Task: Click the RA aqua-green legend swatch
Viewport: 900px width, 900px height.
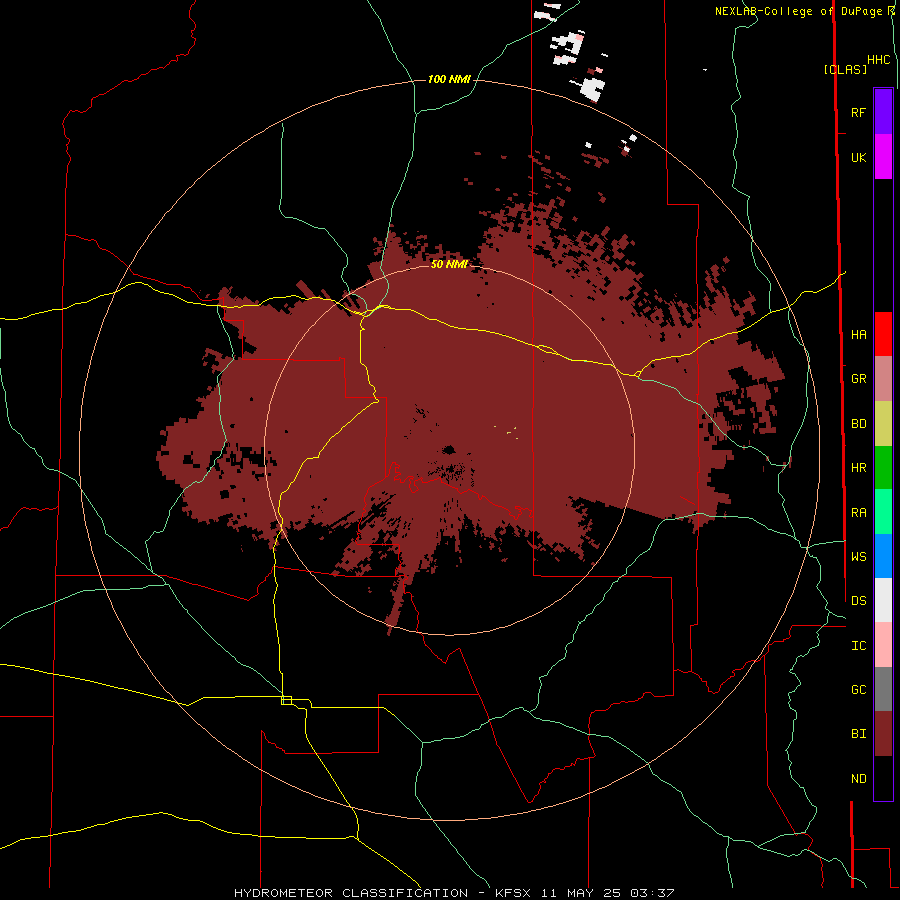Action: (883, 512)
